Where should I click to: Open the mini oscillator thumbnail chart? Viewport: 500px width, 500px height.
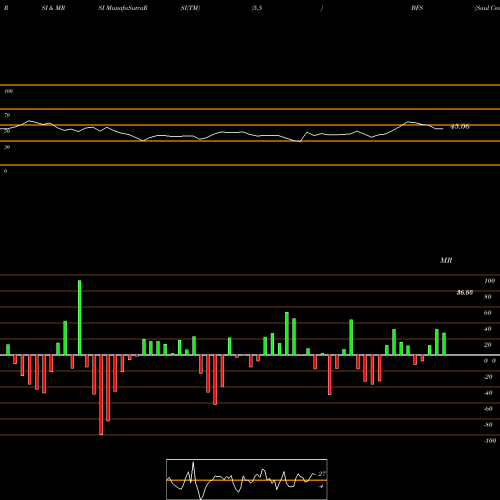point(247,479)
